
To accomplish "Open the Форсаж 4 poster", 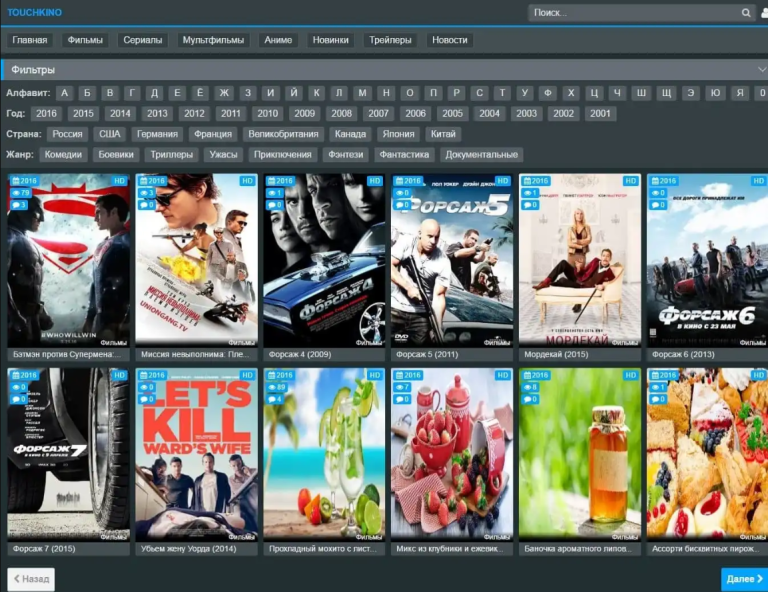I will (324, 260).
